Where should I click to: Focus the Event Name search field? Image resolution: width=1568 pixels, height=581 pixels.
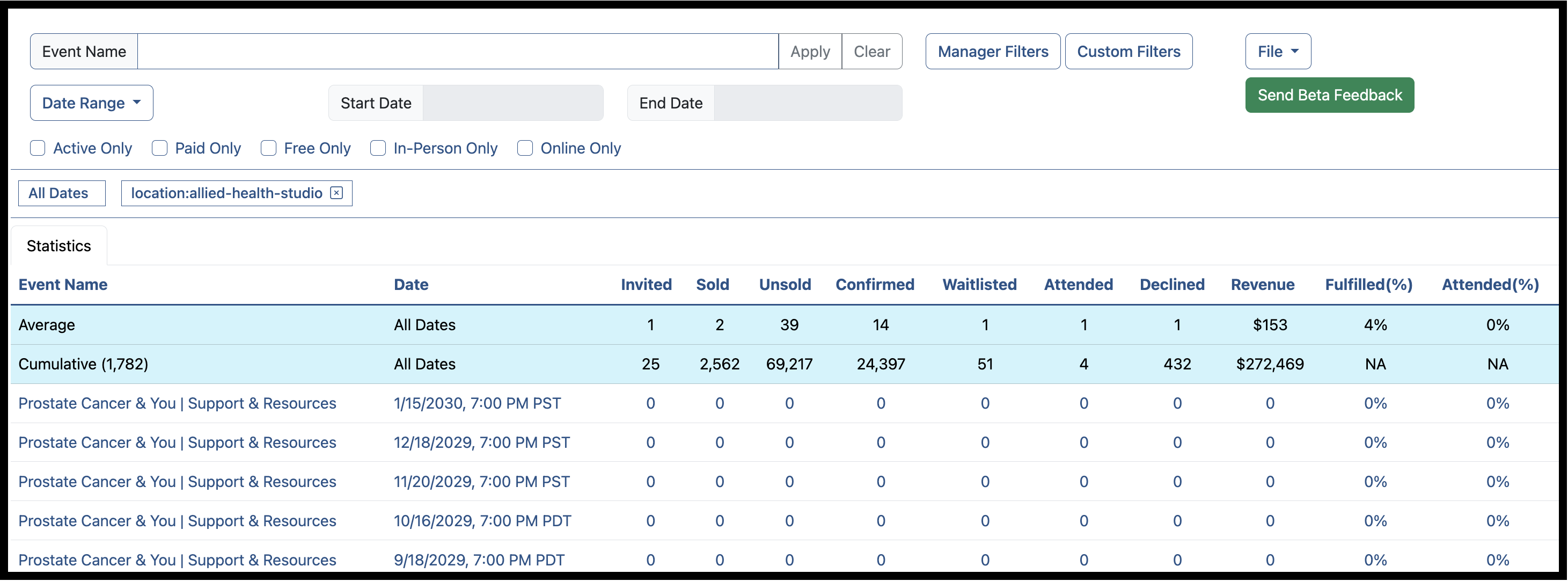[458, 52]
